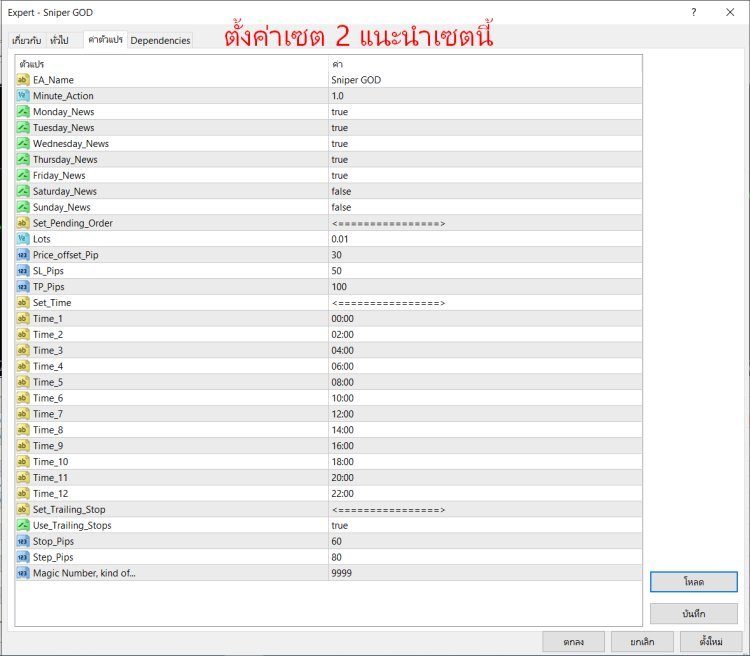
Task: Select the boolean icon beside Use_Trailing_Stops
Action: pyautogui.click(x=23, y=525)
